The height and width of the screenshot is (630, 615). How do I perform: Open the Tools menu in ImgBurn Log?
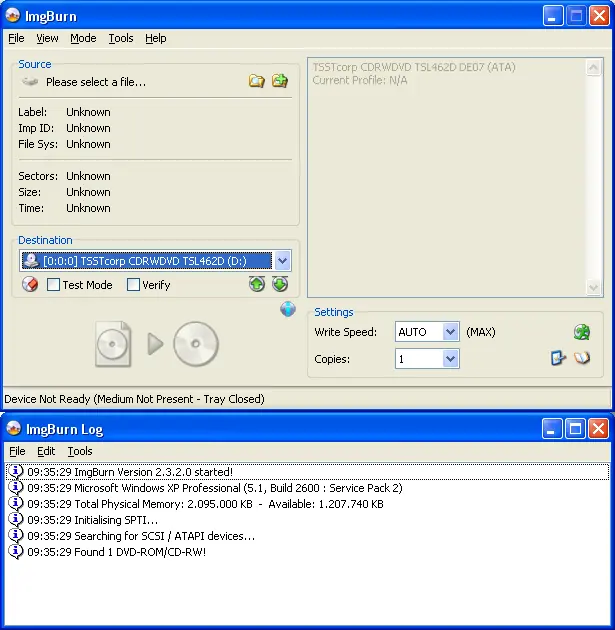(x=80, y=451)
